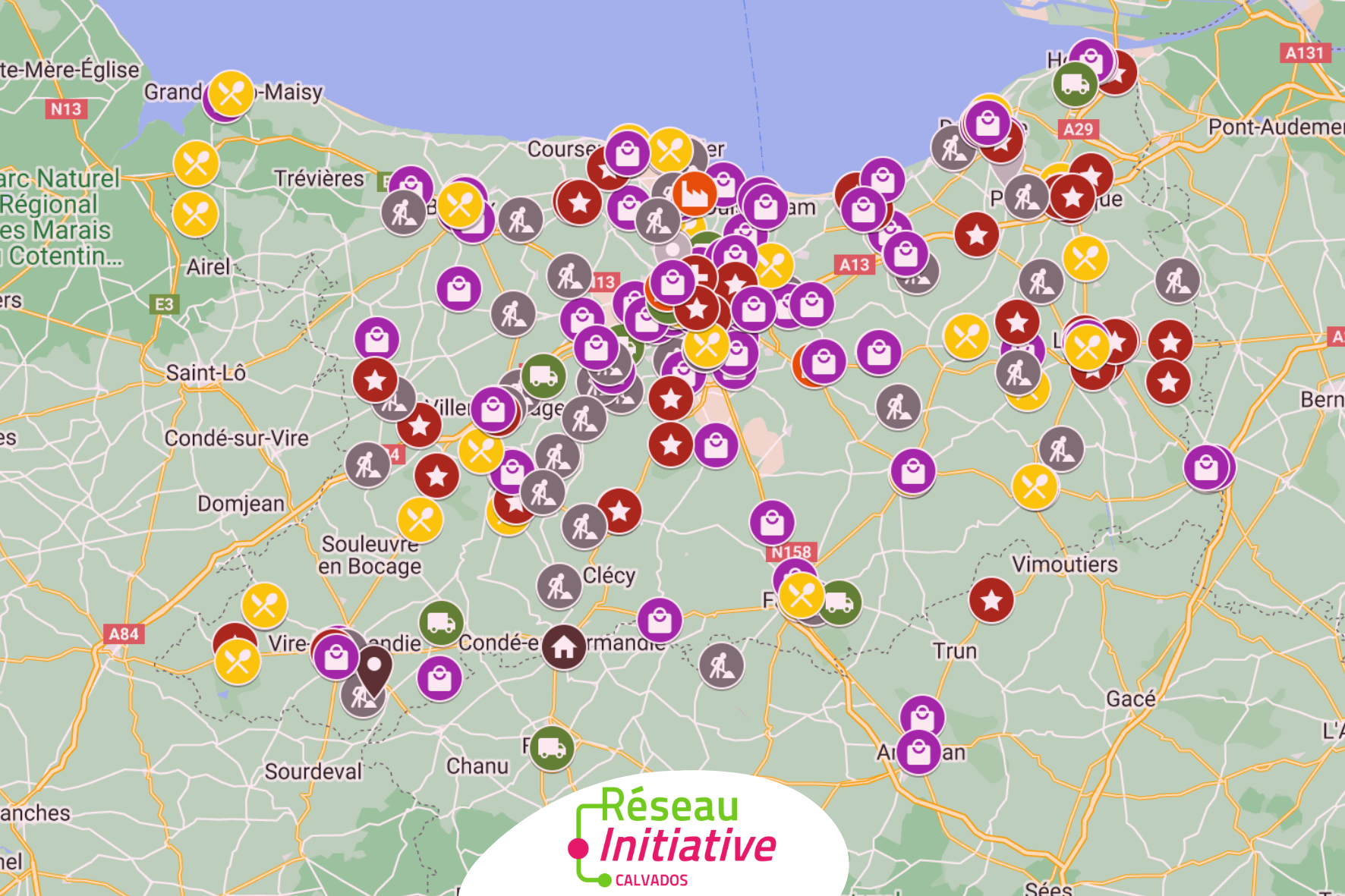The width and height of the screenshot is (1345, 896).
Task: Select the yellow restaurant marker beside Parc Naturel label
Action: click(196, 163)
